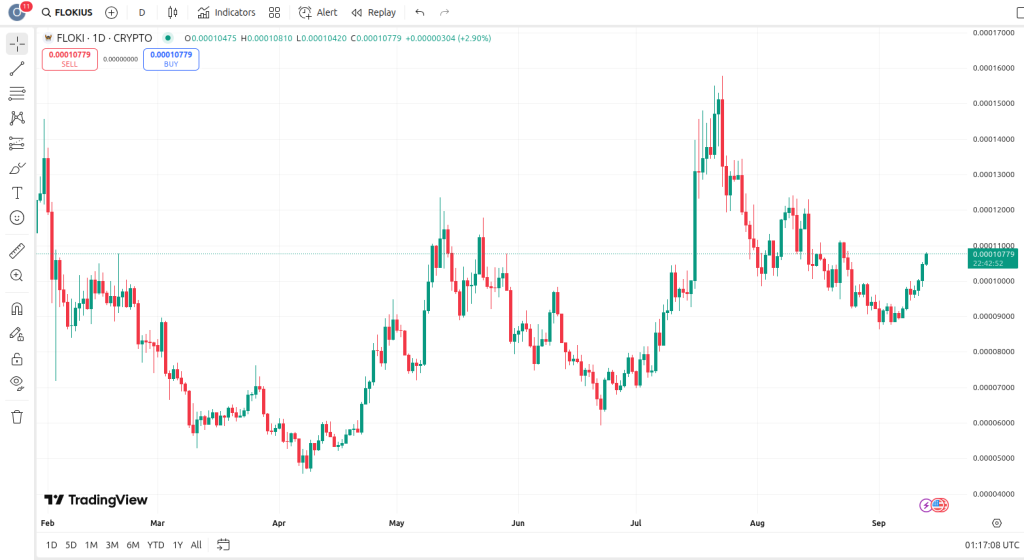Click the Sep label on time axis
Screen dimensions: 1024x560
coord(878,523)
